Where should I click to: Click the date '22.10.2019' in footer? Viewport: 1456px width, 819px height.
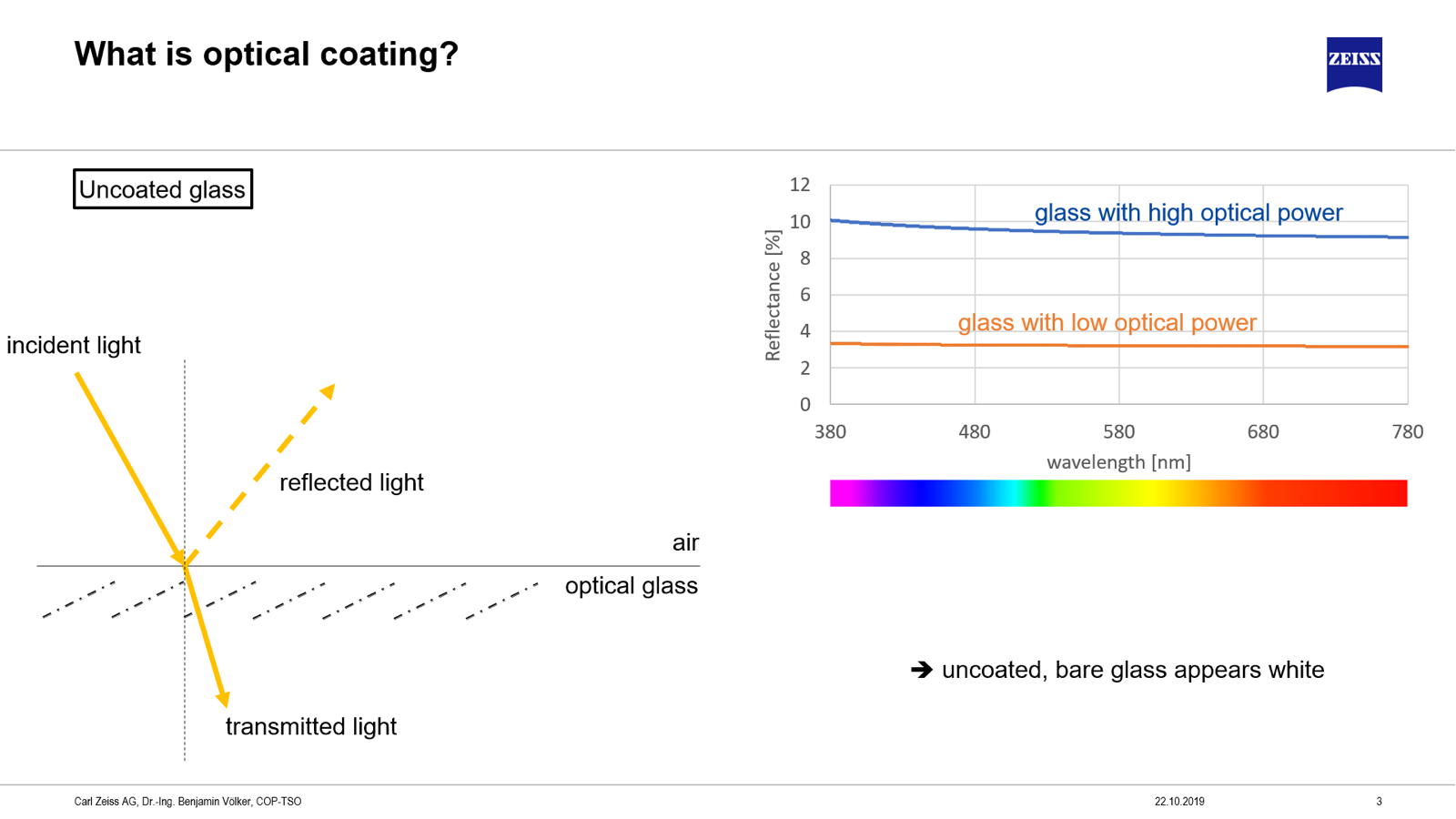(1179, 802)
